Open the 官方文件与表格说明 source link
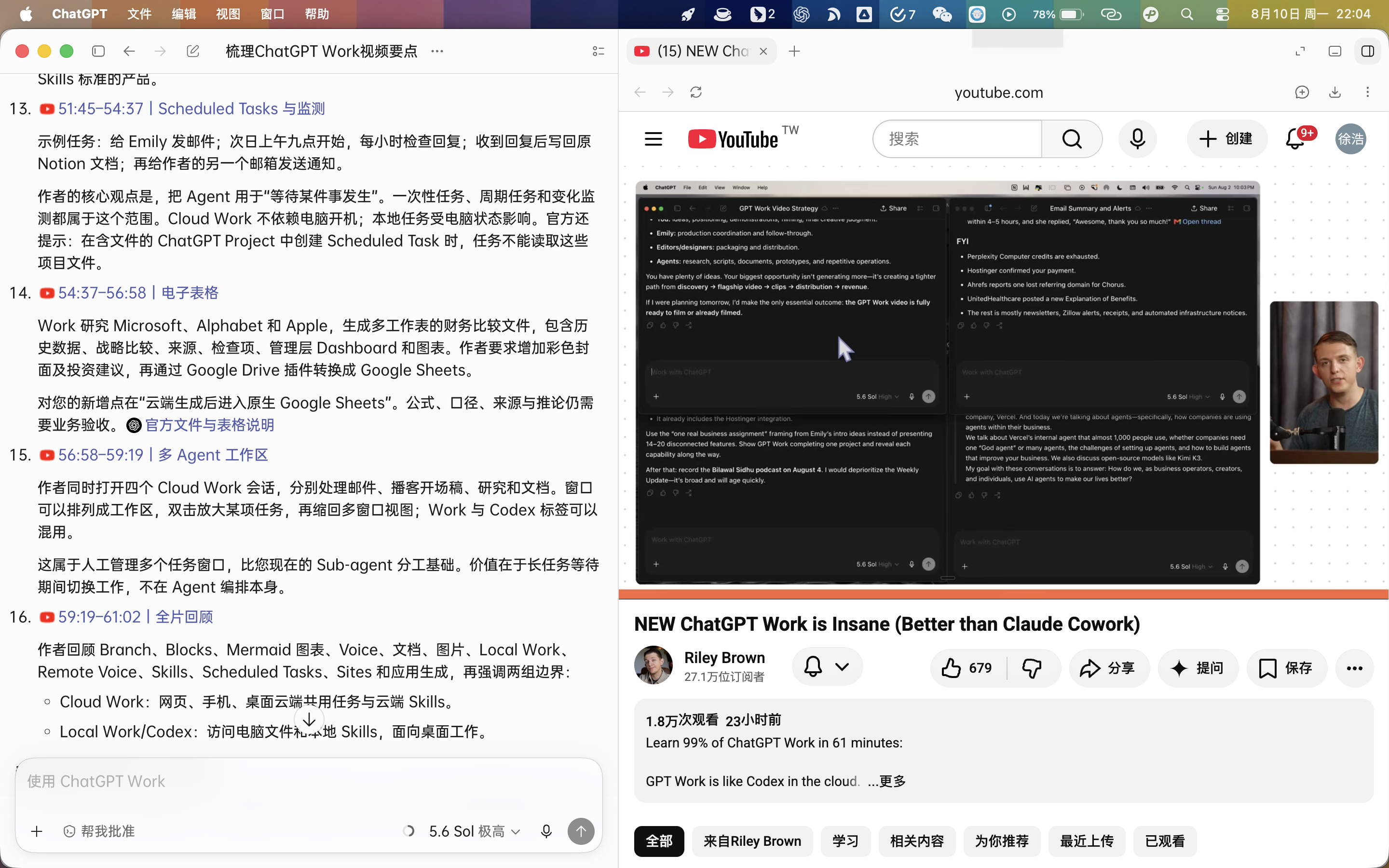 point(200,425)
